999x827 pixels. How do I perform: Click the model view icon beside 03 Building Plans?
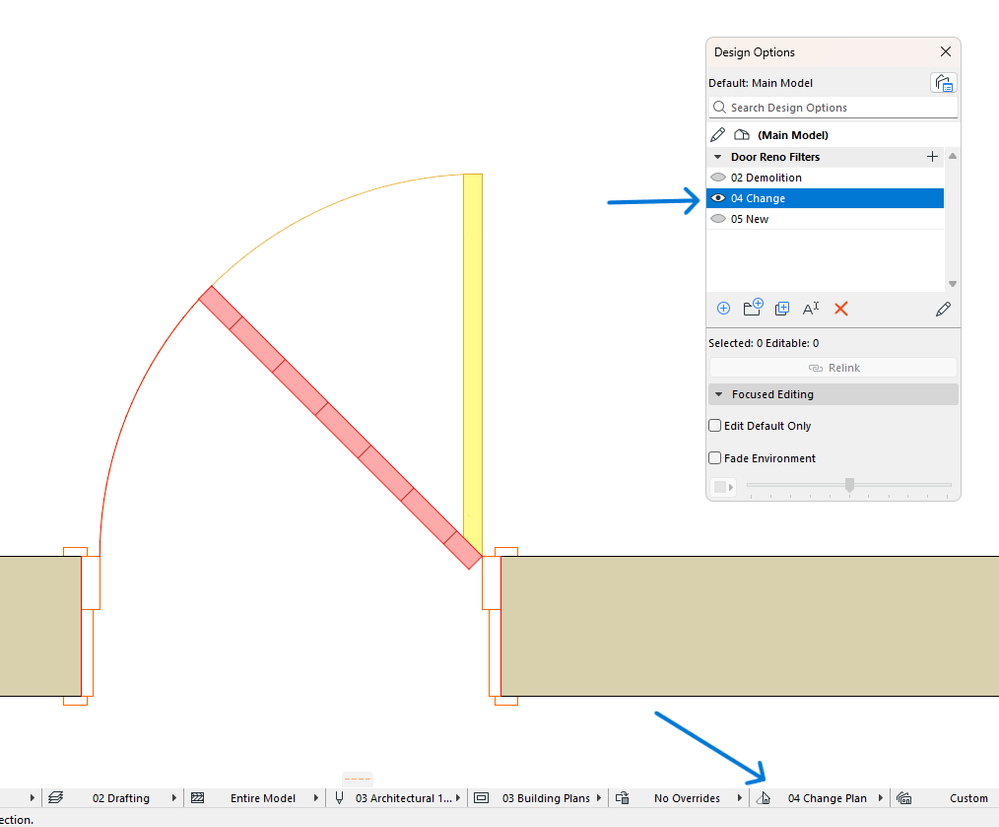pyautogui.click(x=482, y=798)
